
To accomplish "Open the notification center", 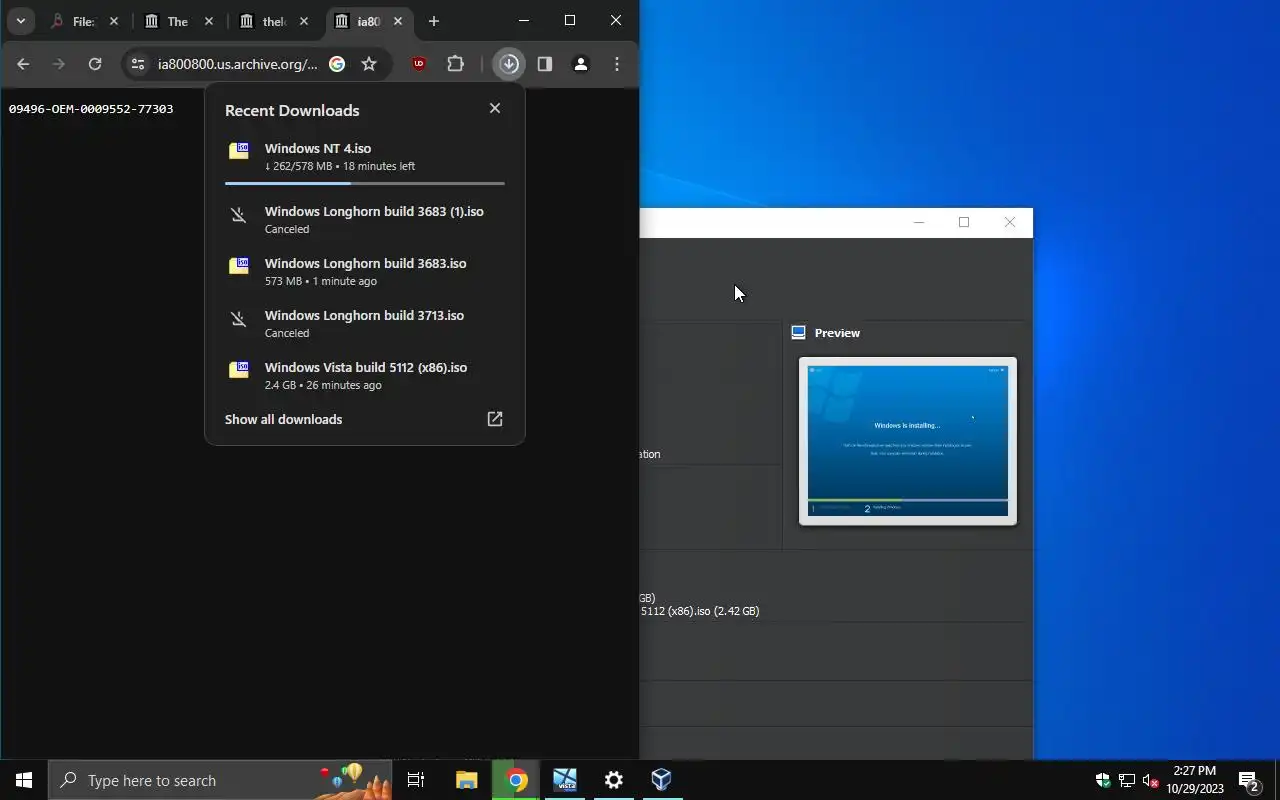I will pyautogui.click(x=1249, y=780).
